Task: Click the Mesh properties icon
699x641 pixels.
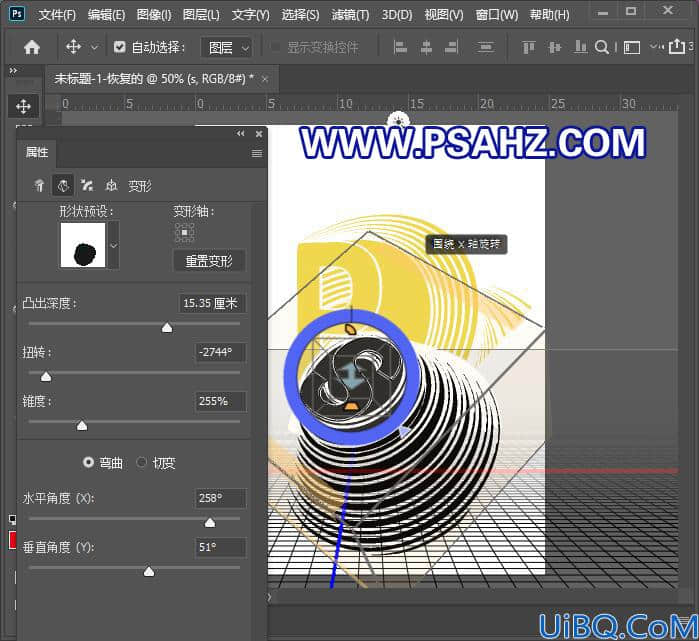Action: point(39,185)
